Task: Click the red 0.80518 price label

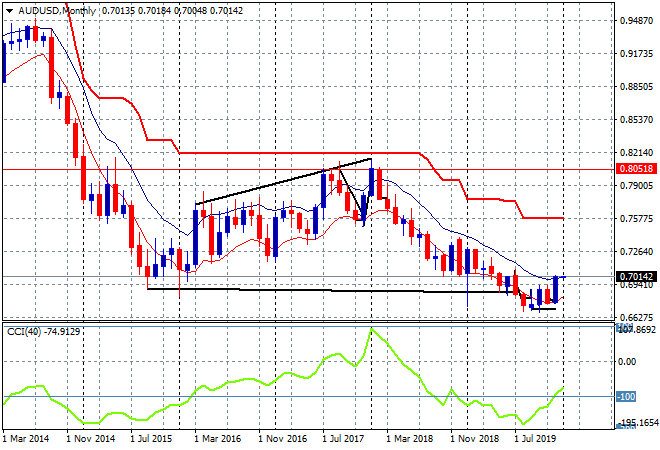Action: [x=636, y=169]
